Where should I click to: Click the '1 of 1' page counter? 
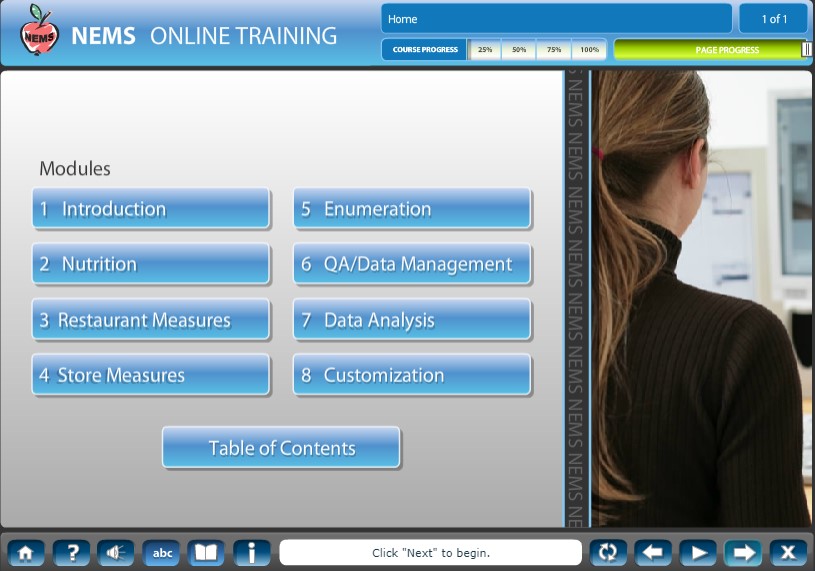pos(773,19)
